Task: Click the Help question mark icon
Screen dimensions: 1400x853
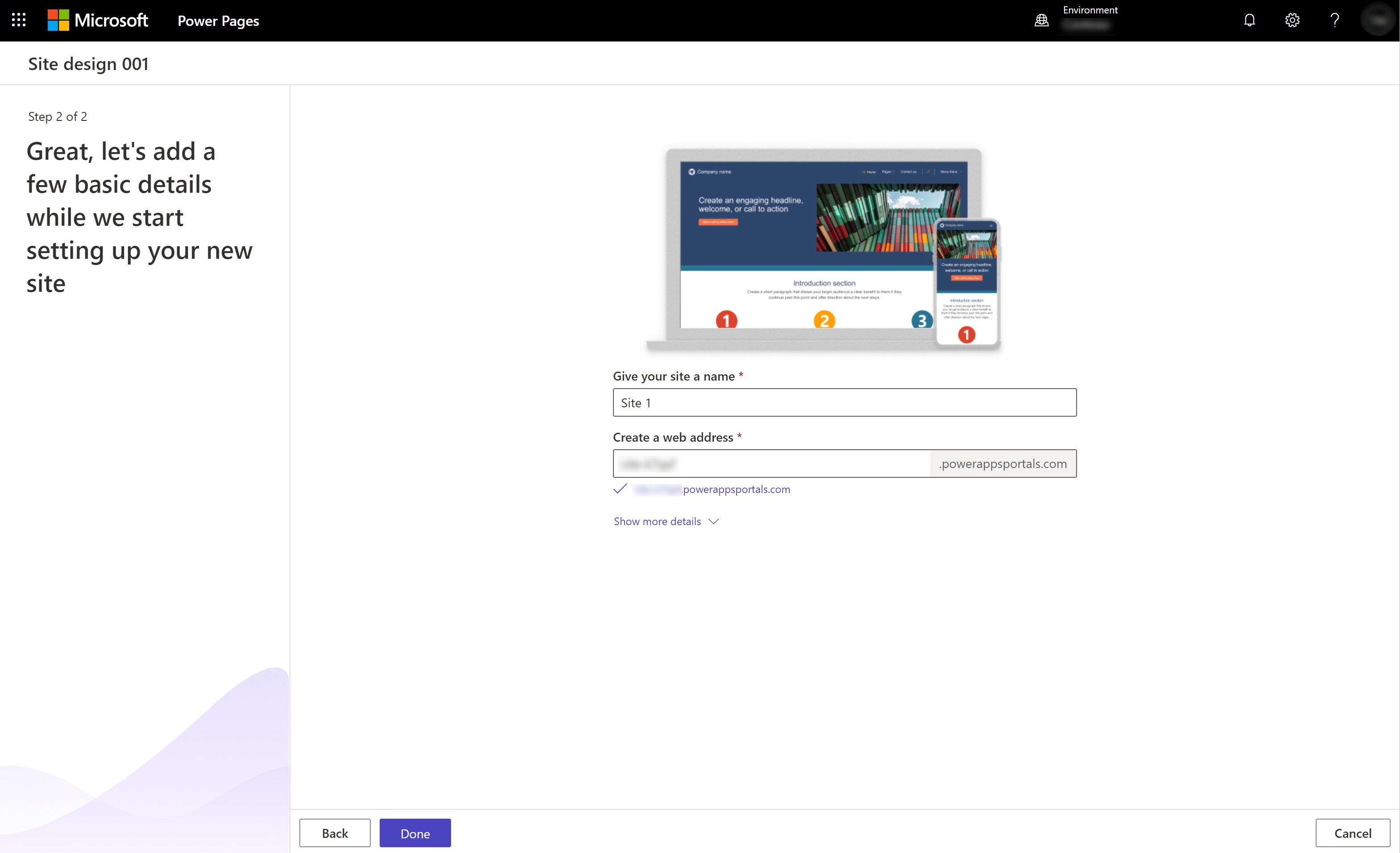Action: coord(1335,20)
